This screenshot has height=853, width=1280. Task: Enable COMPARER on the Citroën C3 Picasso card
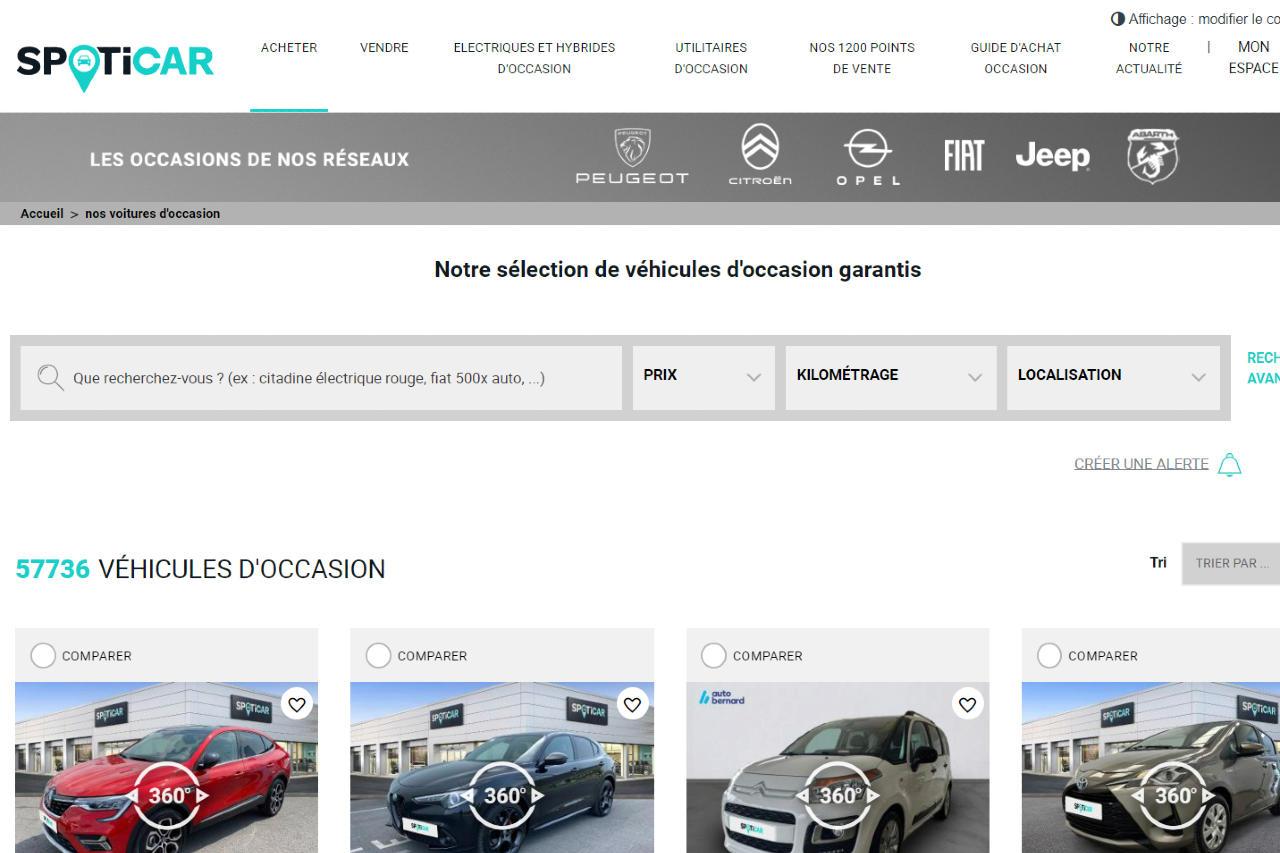click(713, 655)
